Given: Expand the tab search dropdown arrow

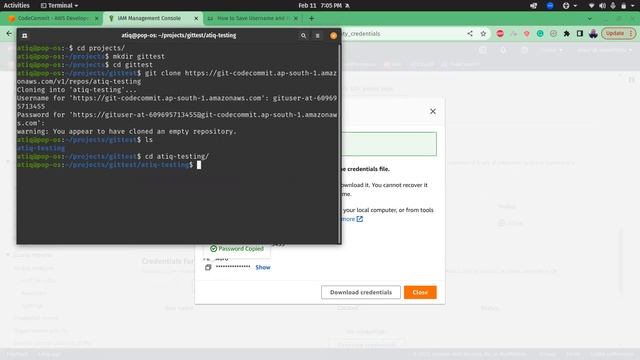Looking at the screenshot, I should [x=589, y=19].
